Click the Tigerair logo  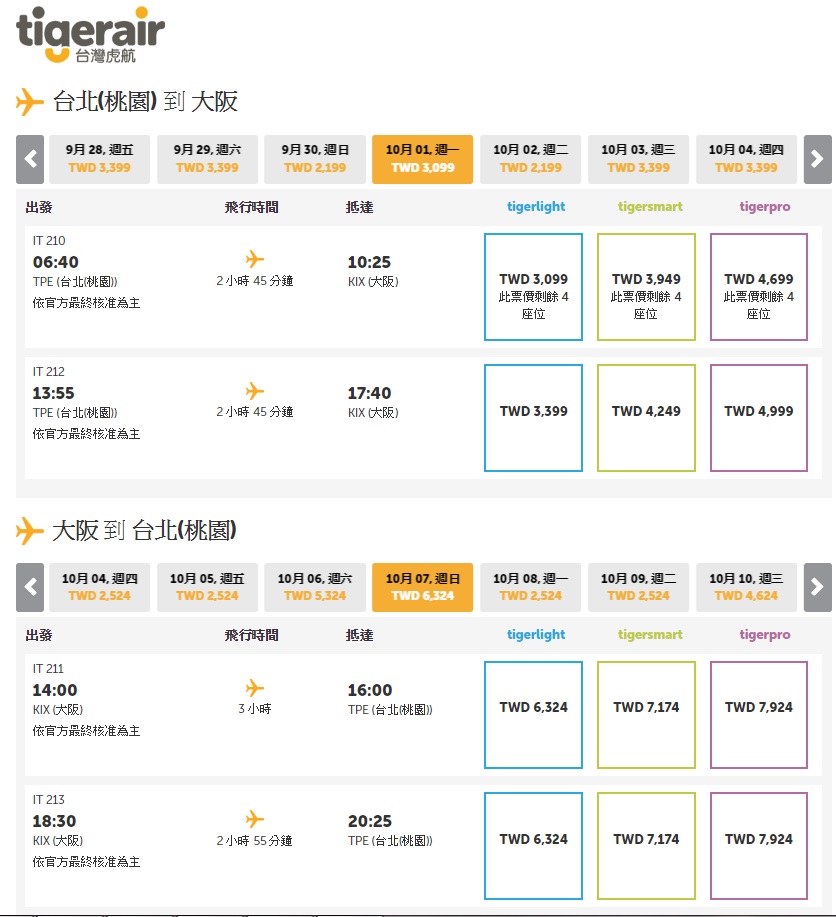click(90, 35)
